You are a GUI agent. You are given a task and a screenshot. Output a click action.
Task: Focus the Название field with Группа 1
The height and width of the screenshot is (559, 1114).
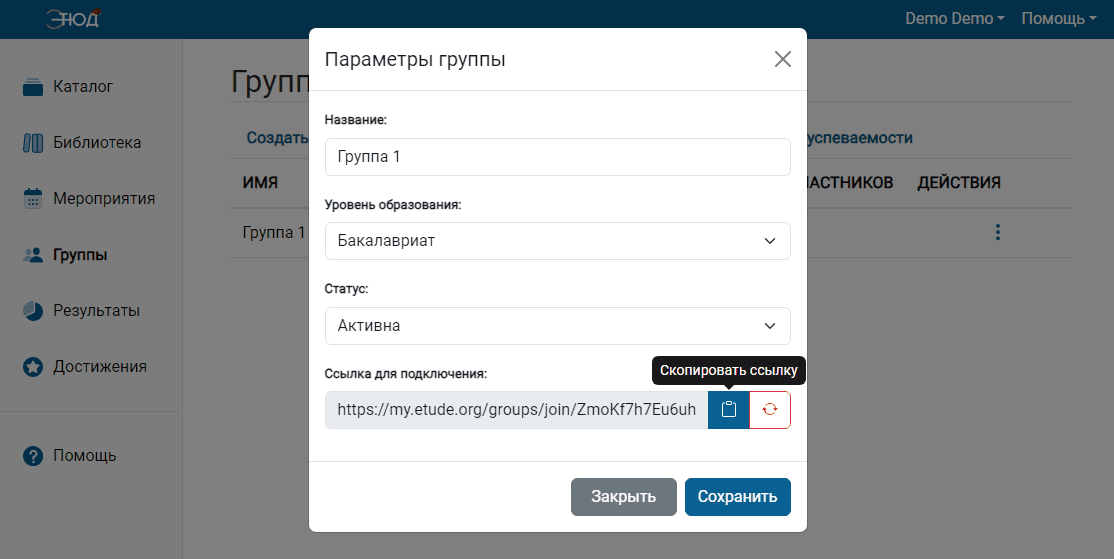tap(558, 157)
